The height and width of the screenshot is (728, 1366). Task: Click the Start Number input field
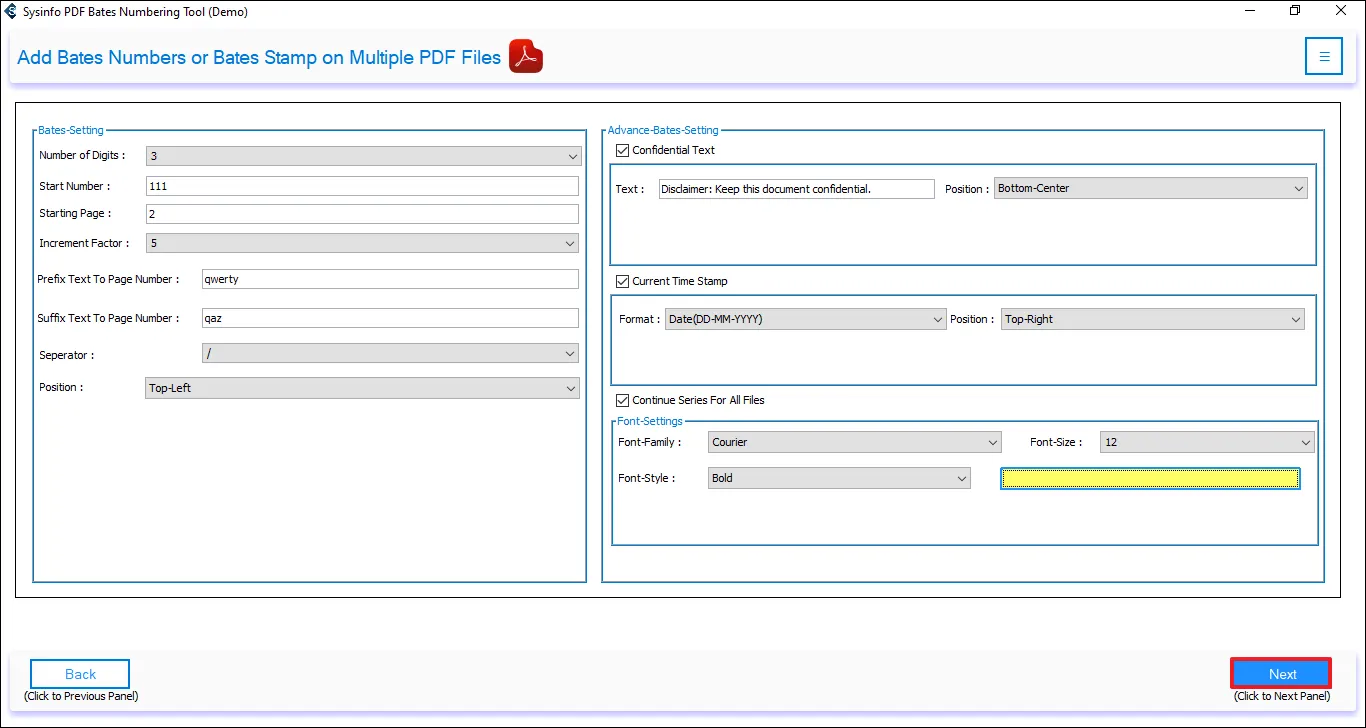pyautogui.click(x=362, y=186)
